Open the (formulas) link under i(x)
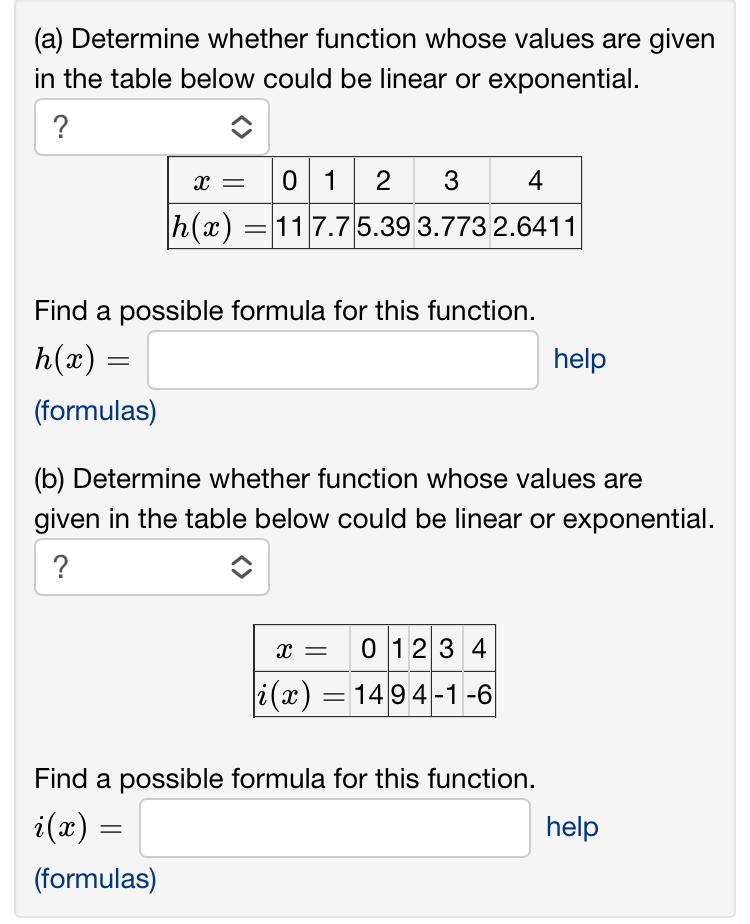This screenshot has height=924, width=750. [95, 879]
